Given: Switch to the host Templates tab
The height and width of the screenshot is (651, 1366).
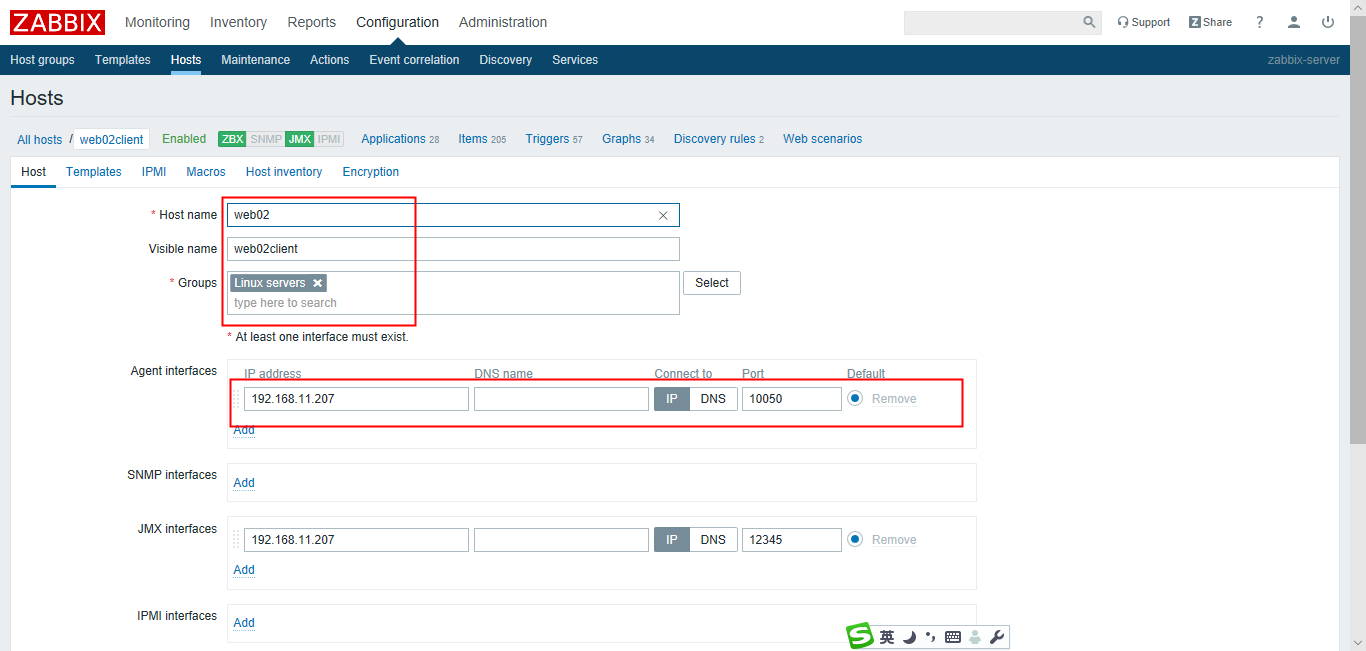Looking at the screenshot, I should tap(94, 172).
